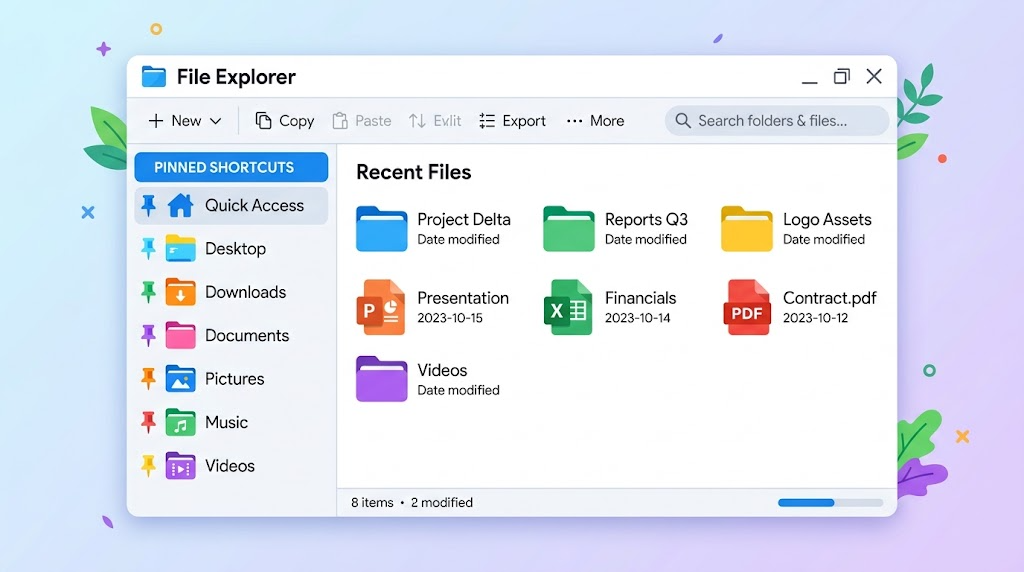Click the Videos name in Recent Files
Image resolution: width=1024 pixels, height=572 pixels.
coord(442,370)
